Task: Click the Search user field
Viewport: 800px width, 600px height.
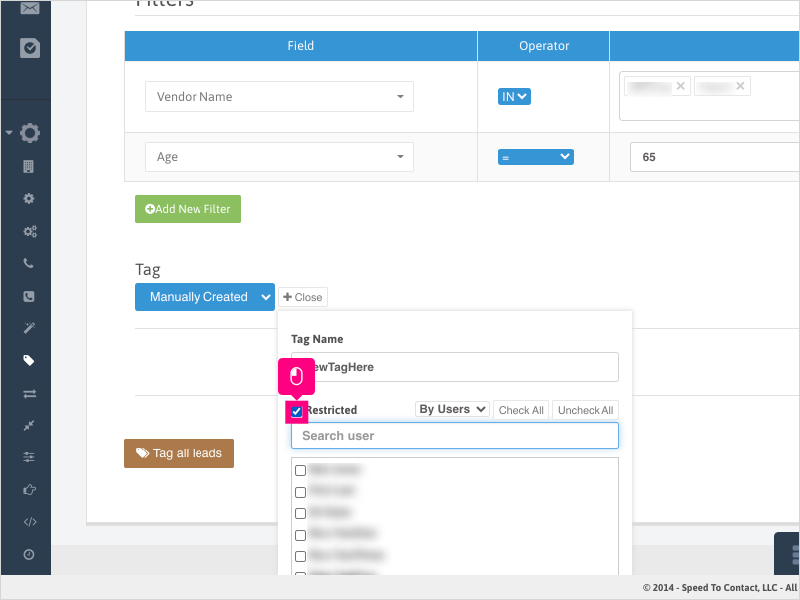Action: [455, 436]
